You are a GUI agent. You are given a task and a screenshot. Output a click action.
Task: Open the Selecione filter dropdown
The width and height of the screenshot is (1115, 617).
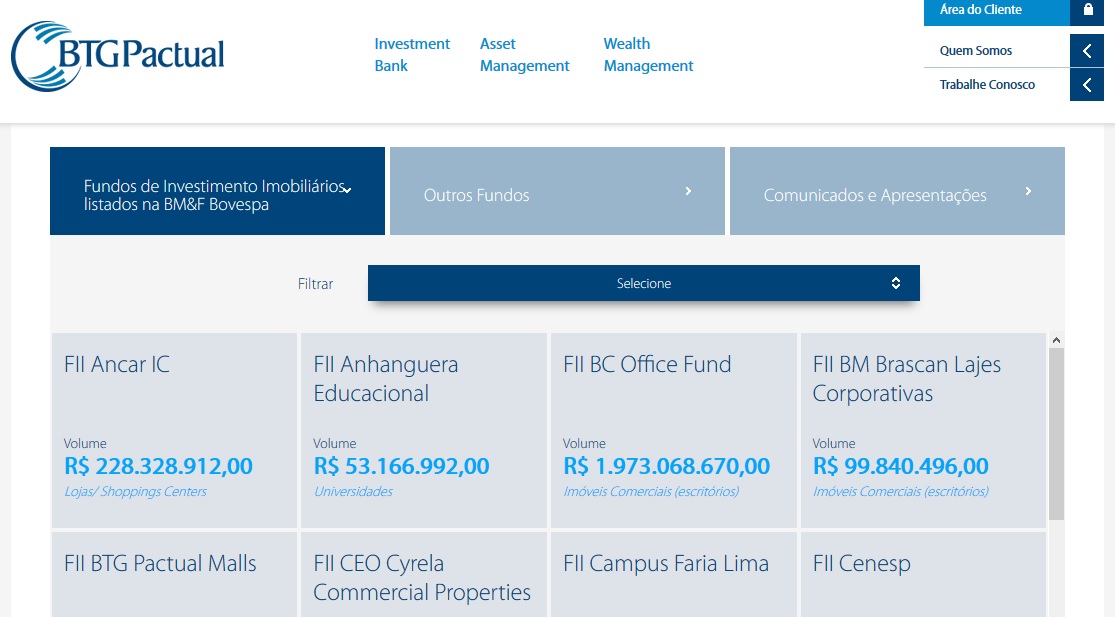coord(643,283)
